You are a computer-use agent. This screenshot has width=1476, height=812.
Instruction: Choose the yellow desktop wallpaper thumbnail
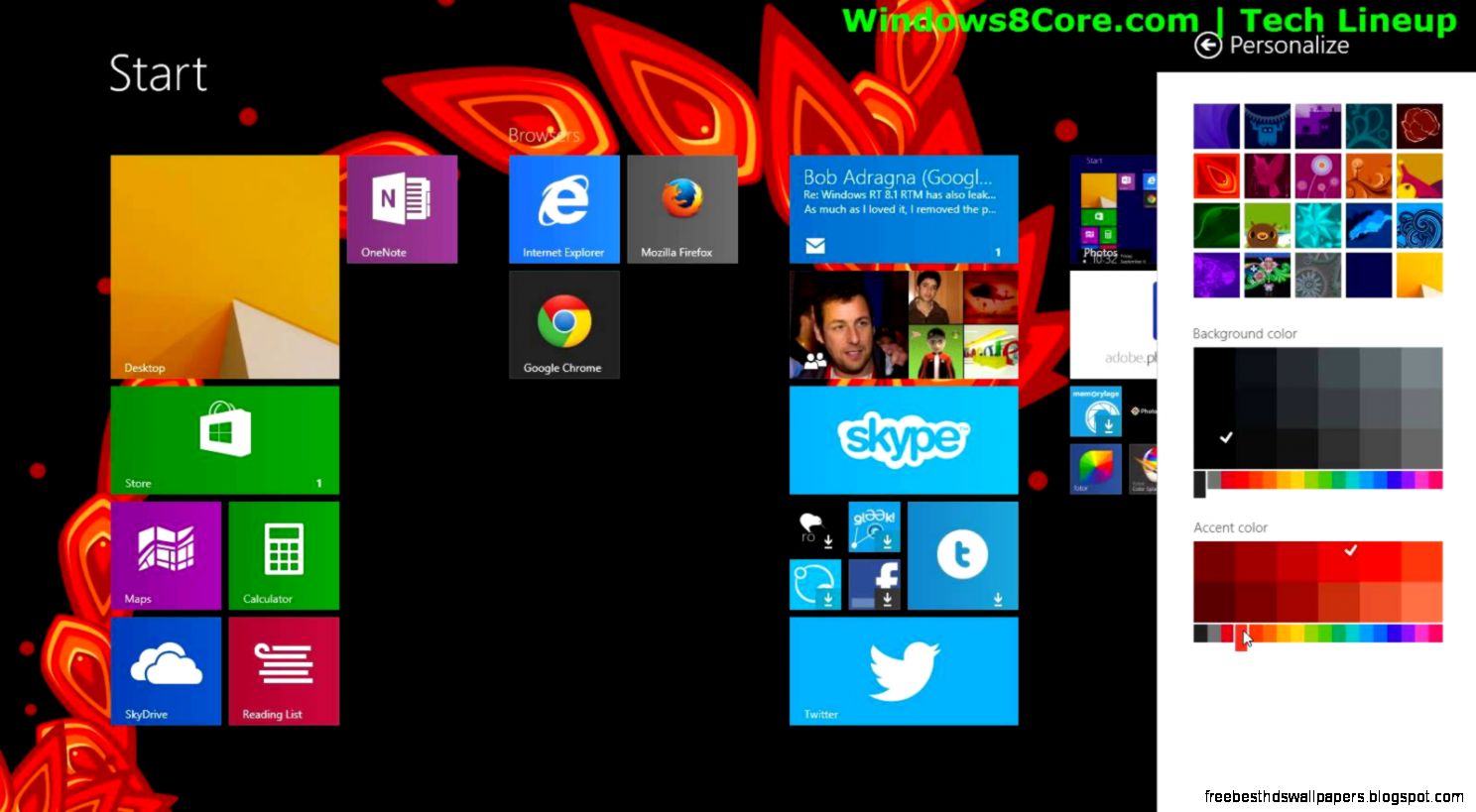pos(1419,275)
